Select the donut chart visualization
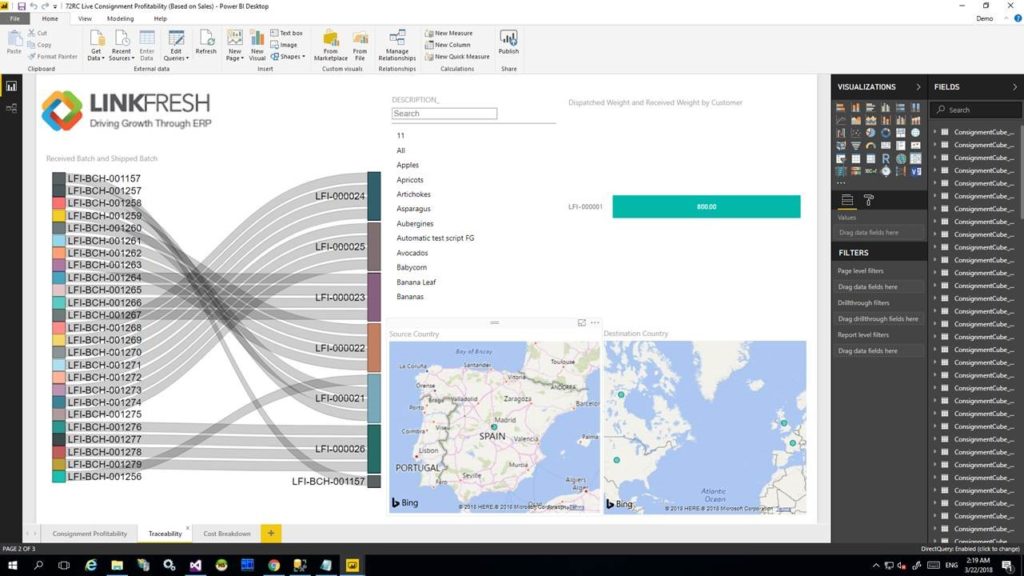Image resolution: width=1024 pixels, height=576 pixels. coord(886,133)
